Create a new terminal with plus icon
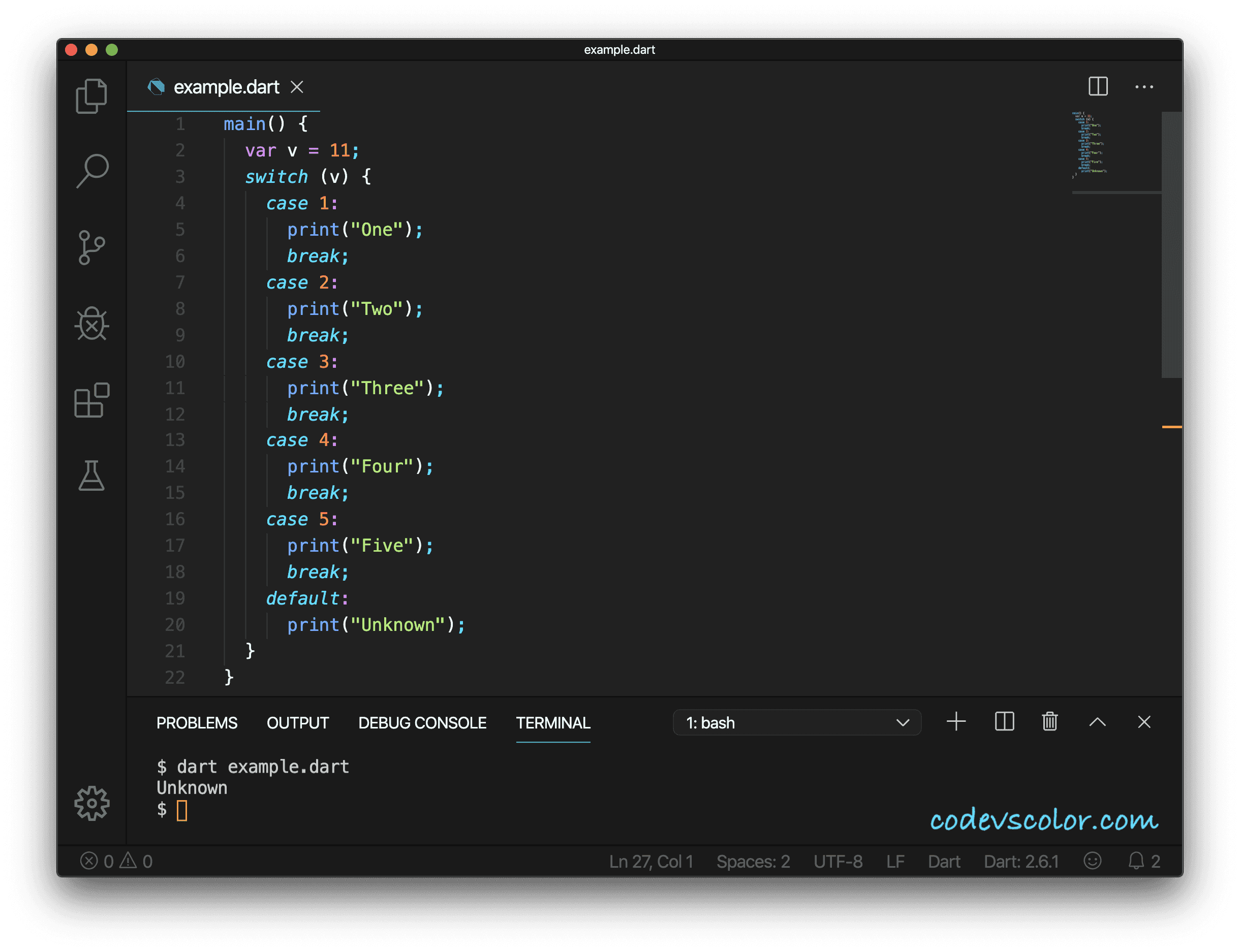 point(956,721)
